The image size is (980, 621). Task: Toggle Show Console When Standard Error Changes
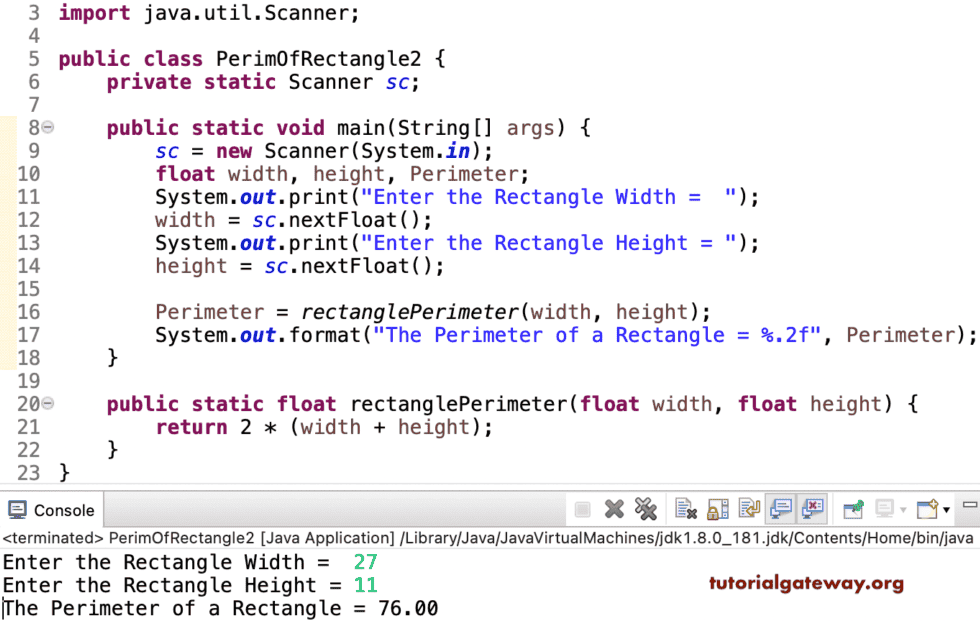(x=812, y=508)
